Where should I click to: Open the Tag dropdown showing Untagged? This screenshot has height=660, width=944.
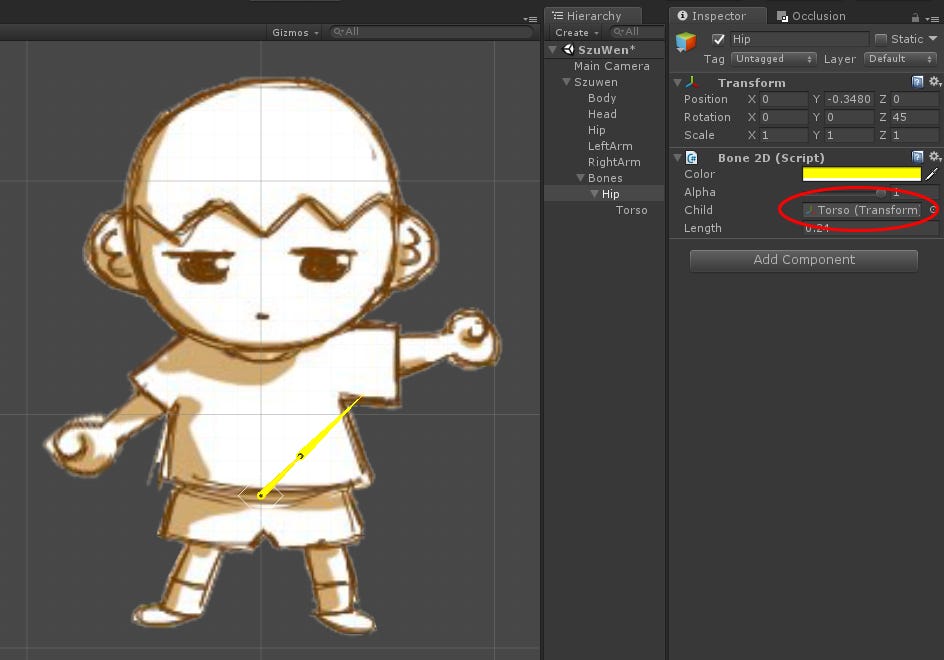773,59
